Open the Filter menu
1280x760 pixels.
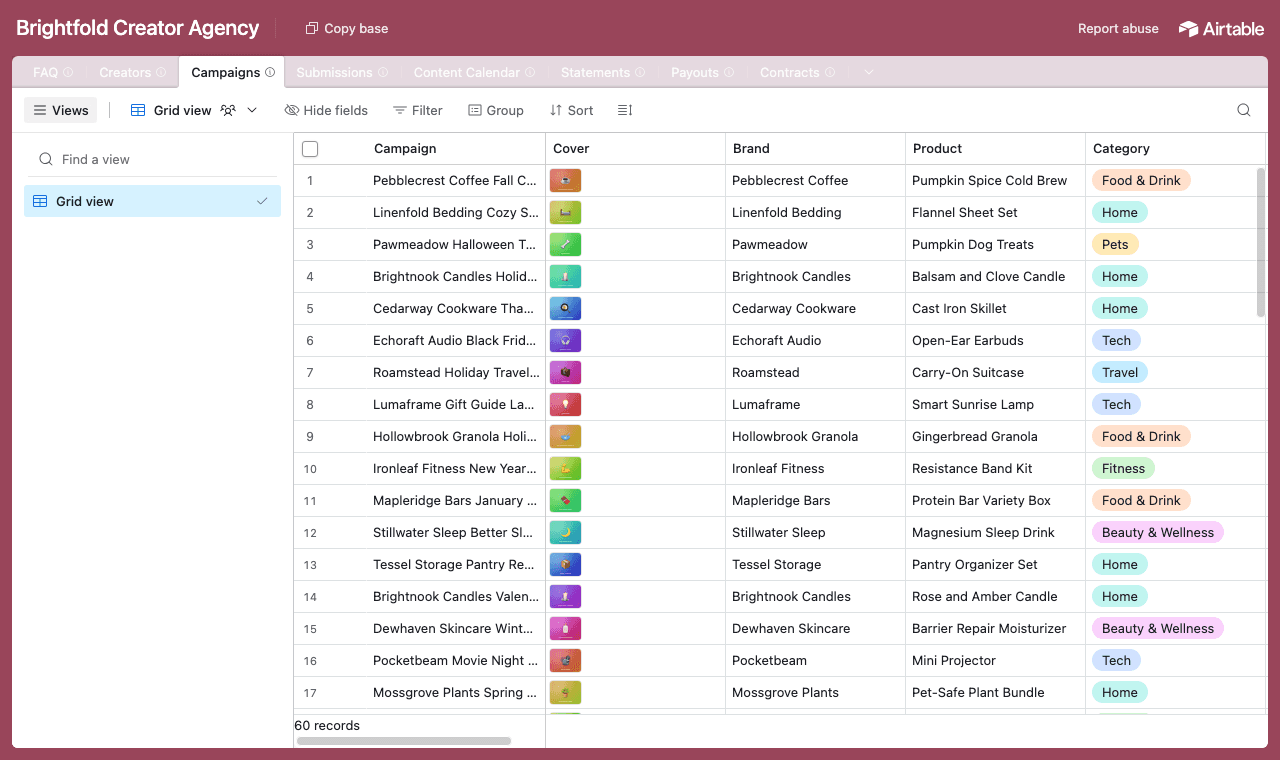[418, 110]
